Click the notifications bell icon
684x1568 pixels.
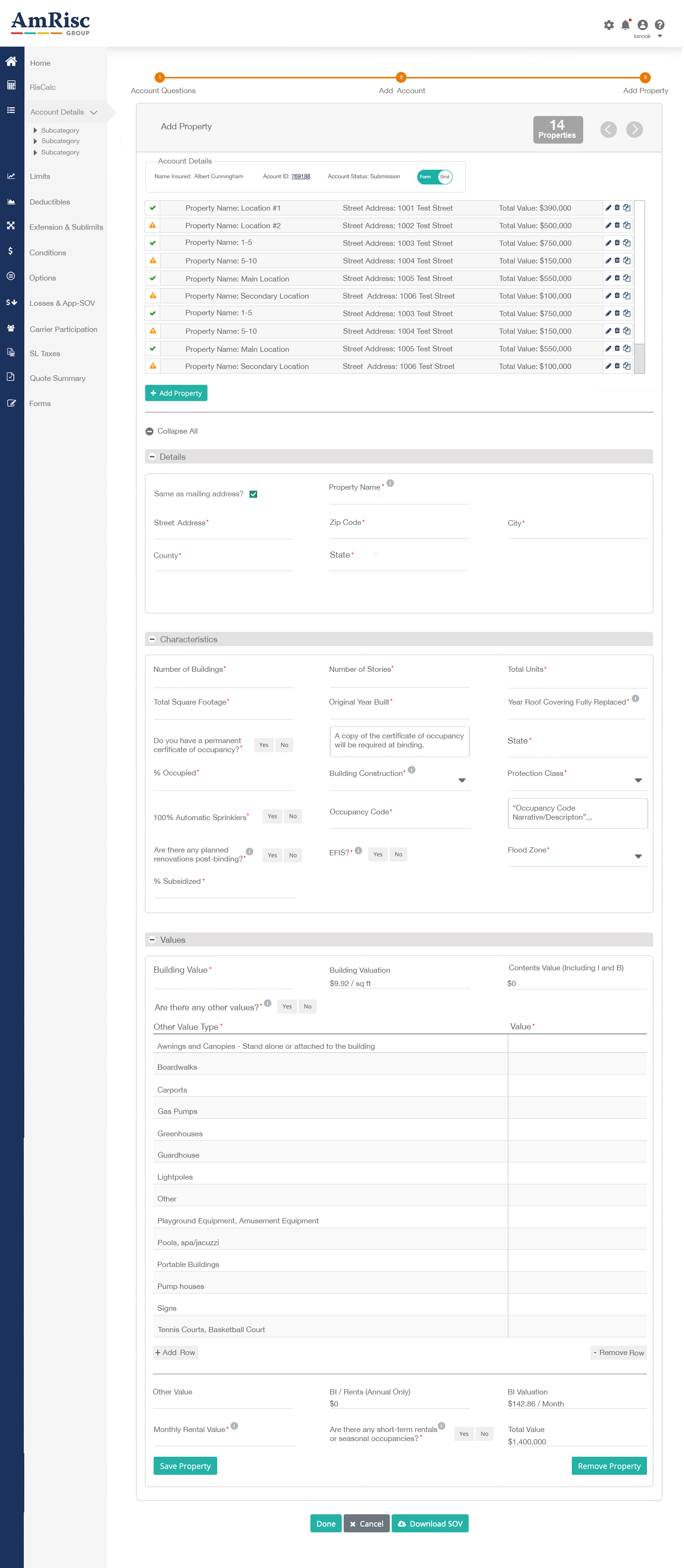(x=626, y=25)
